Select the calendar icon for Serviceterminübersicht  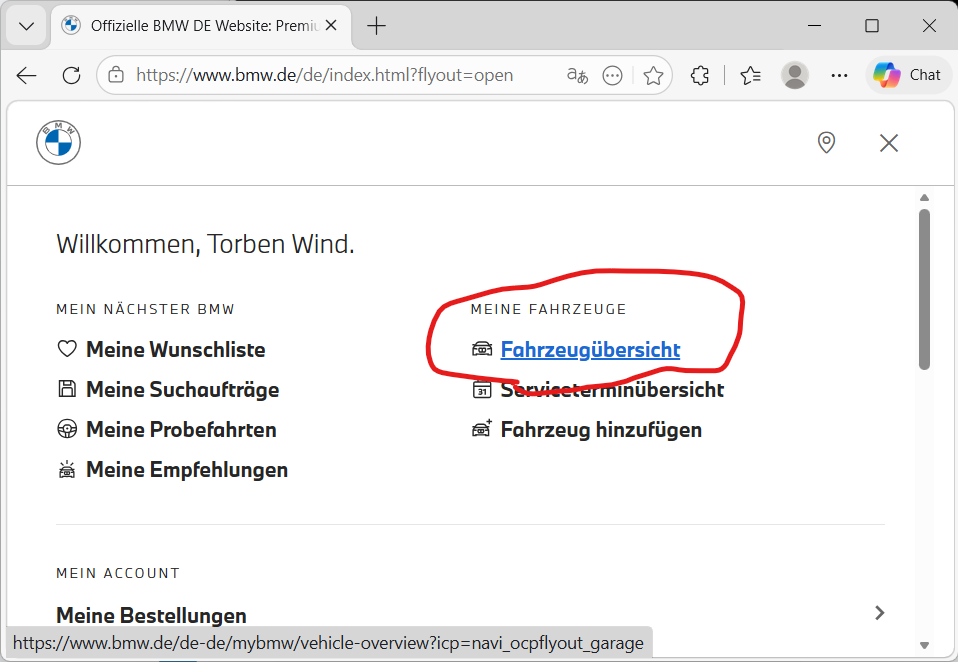[482, 389]
